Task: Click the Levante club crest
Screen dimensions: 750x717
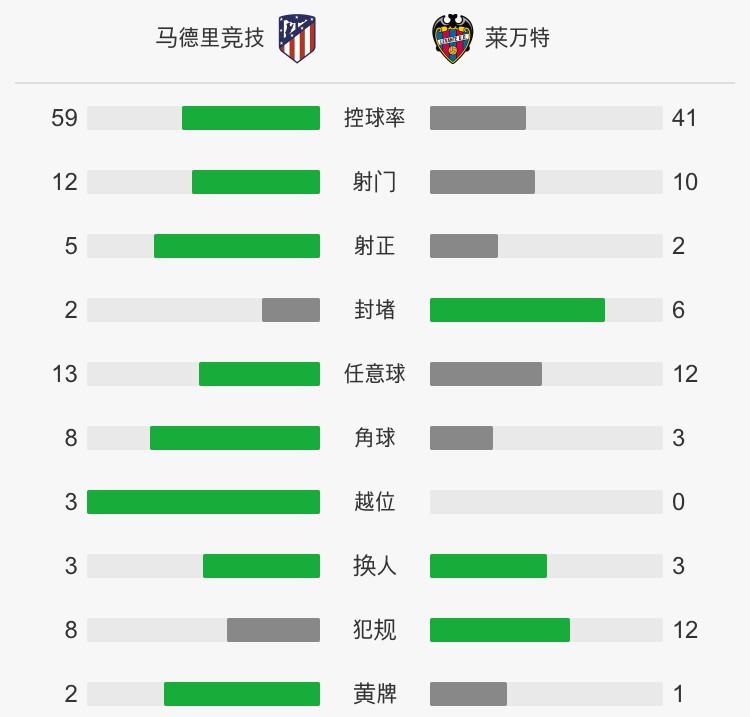Action: pos(452,39)
